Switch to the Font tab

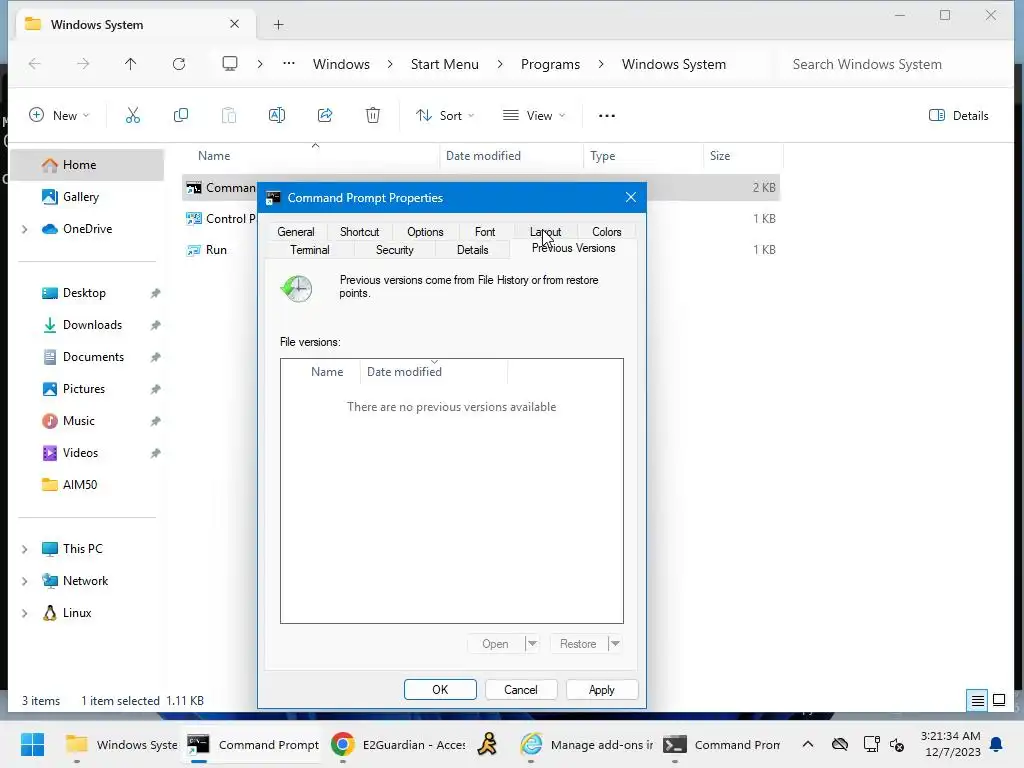485,232
